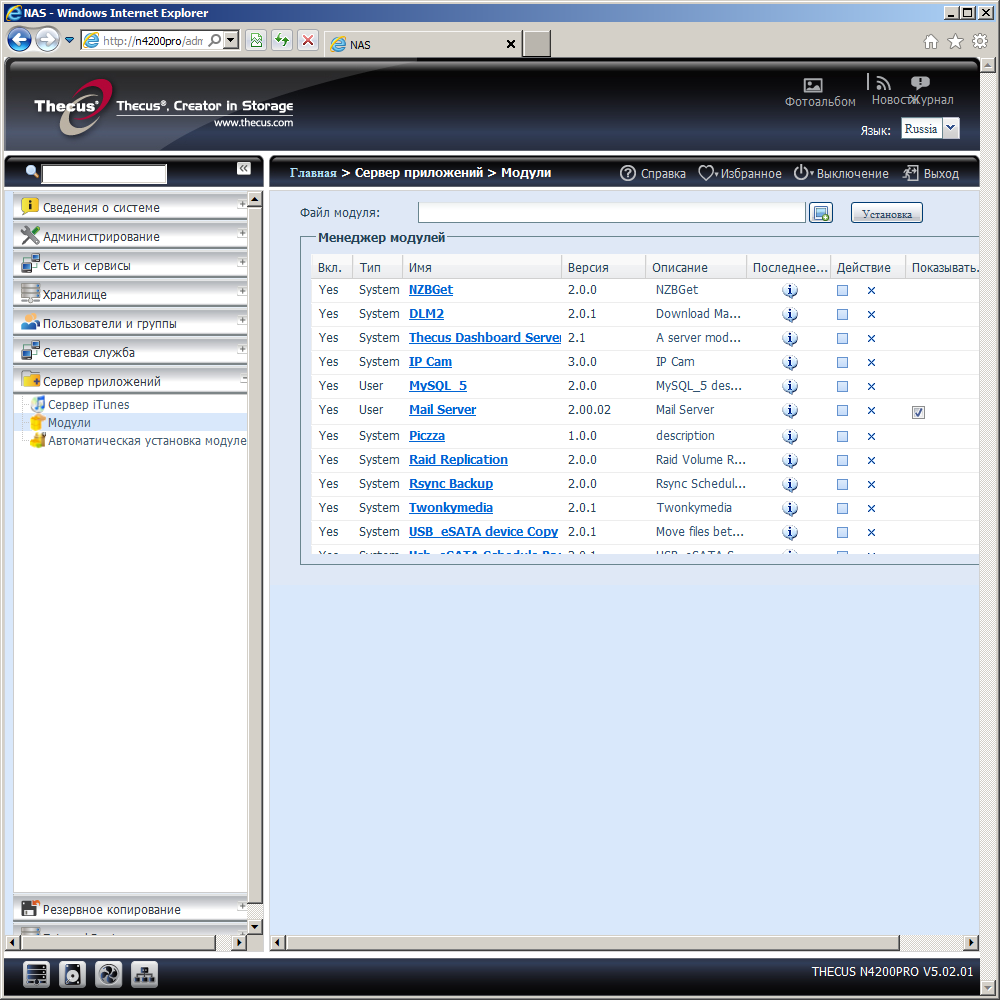Toggle action checkbox for Mail Server
This screenshot has width=1000, height=1000.
(842, 411)
